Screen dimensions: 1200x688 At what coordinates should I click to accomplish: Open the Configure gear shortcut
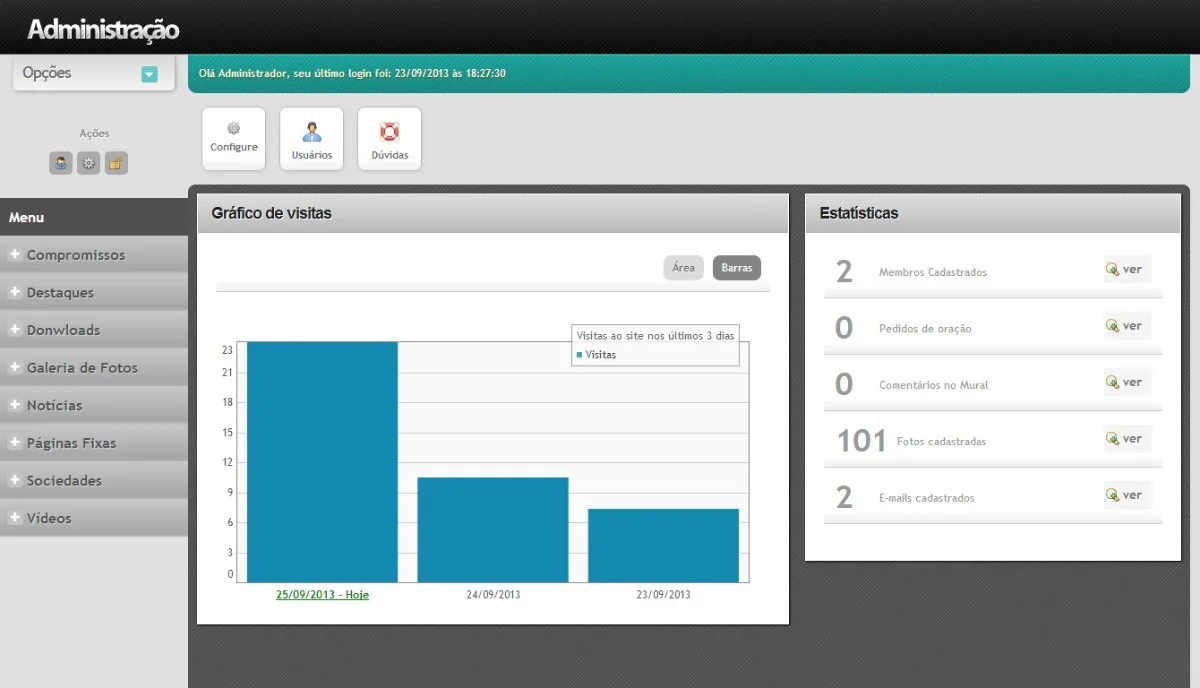pos(234,139)
